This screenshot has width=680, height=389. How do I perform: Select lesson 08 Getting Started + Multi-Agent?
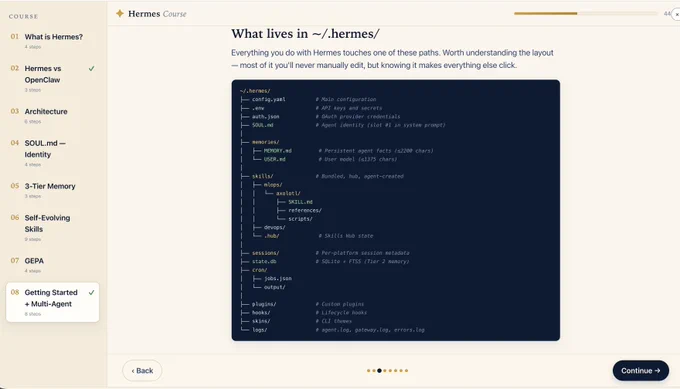pyautogui.click(x=52, y=302)
